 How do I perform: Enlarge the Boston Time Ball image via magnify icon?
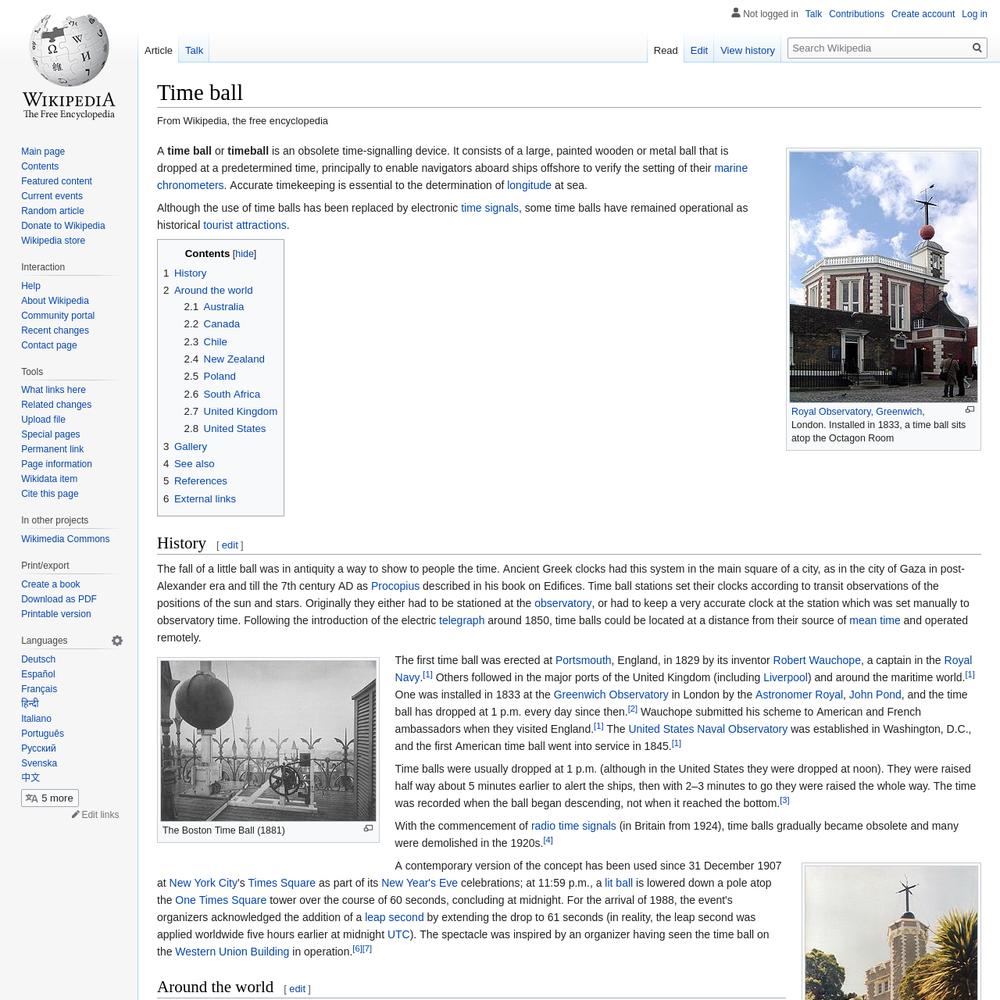coord(368,828)
